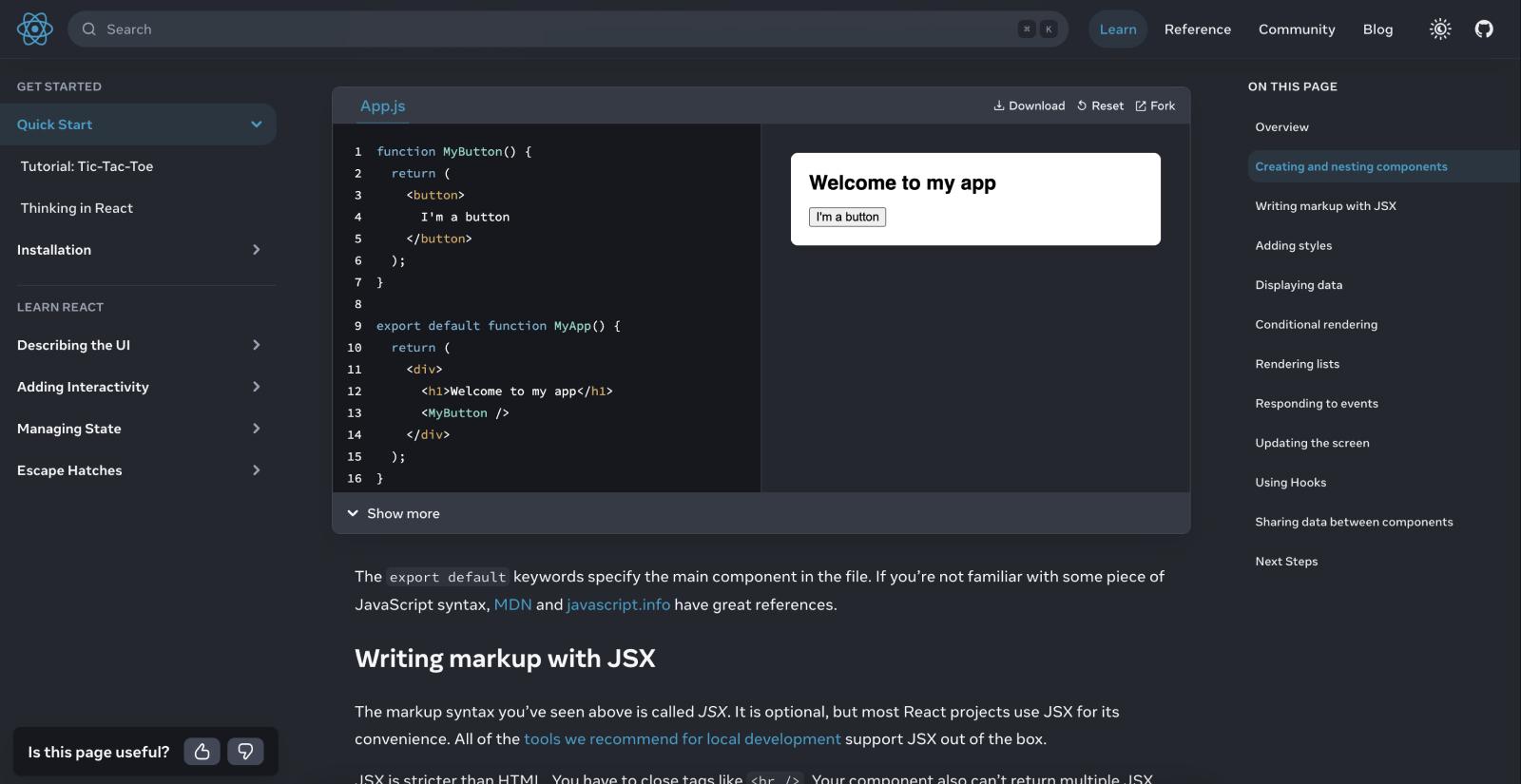Click the thumbs down feedback icon

click(245, 752)
